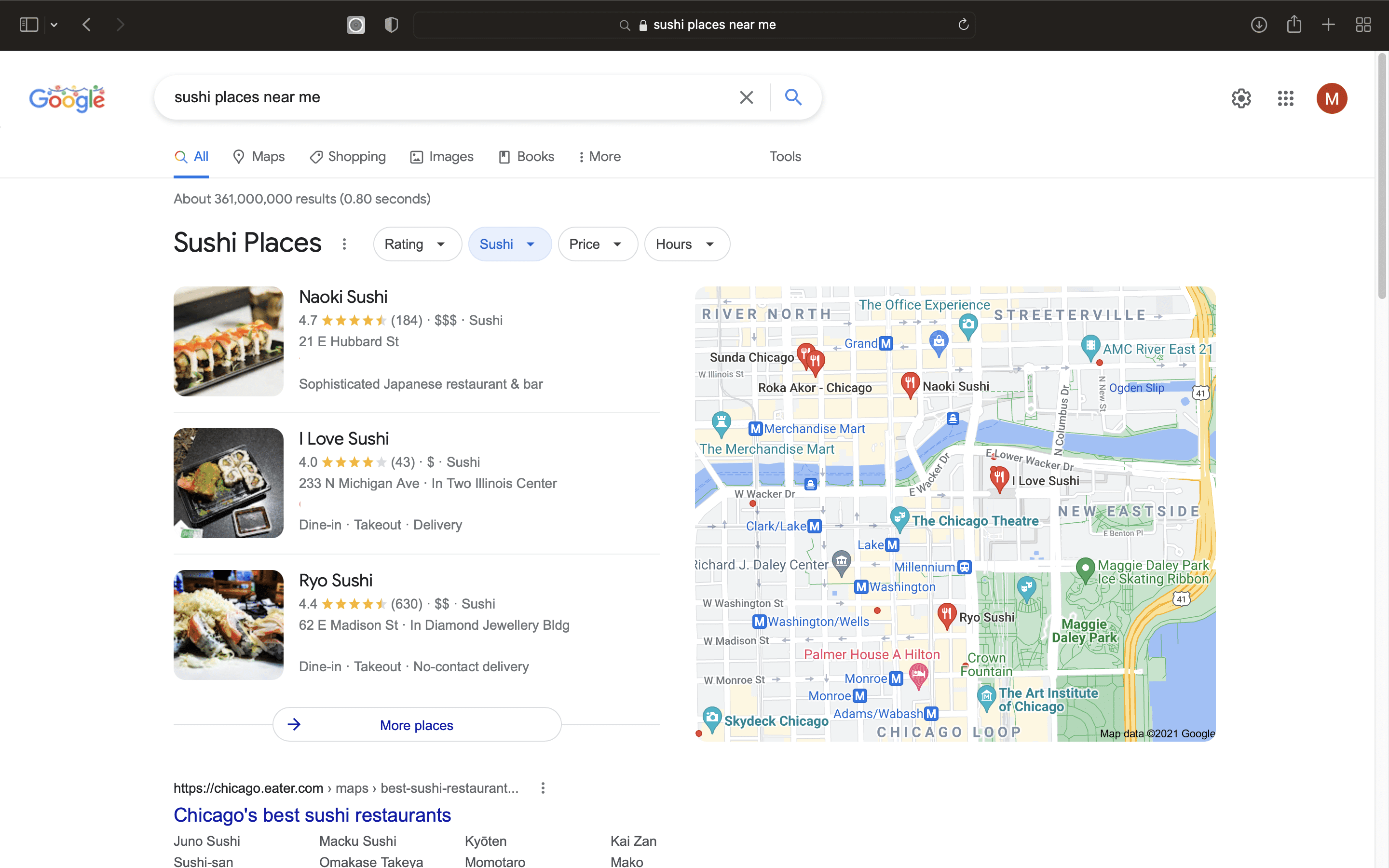The width and height of the screenshot is (1389, 868).
Task: Click the blue search magnifier icon
Action: (x=793, y=97)
